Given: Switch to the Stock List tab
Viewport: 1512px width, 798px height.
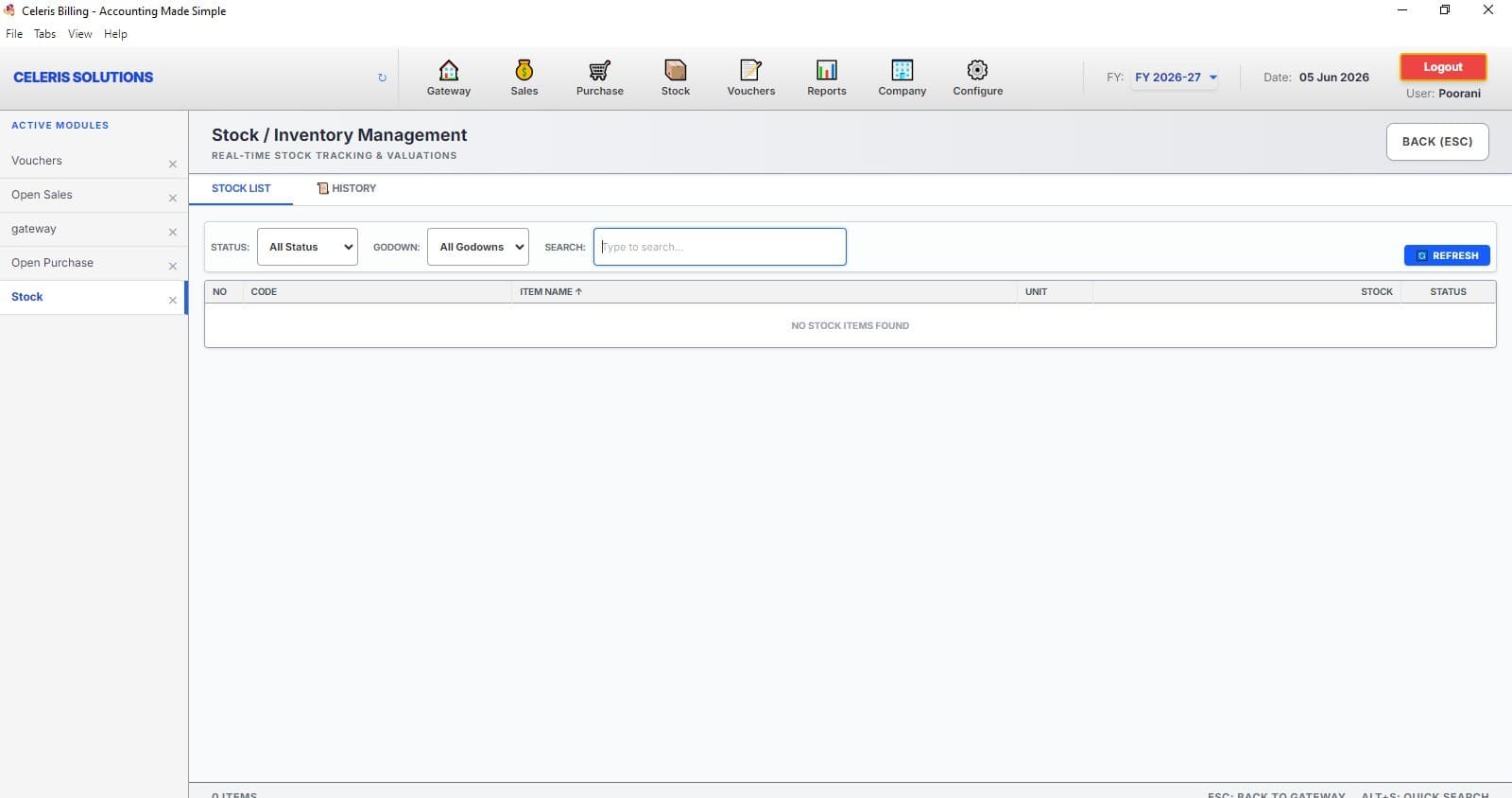Looking at the screenshot, I should [241, 188].
